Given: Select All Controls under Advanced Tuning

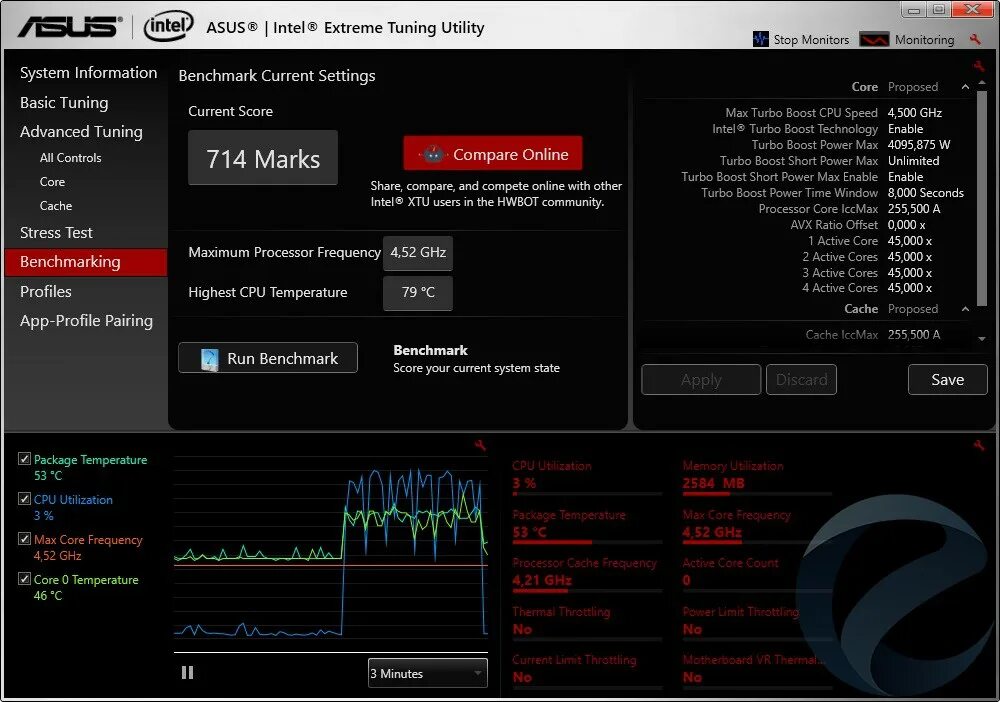Looking at the screenshot, I should point(70,157).
